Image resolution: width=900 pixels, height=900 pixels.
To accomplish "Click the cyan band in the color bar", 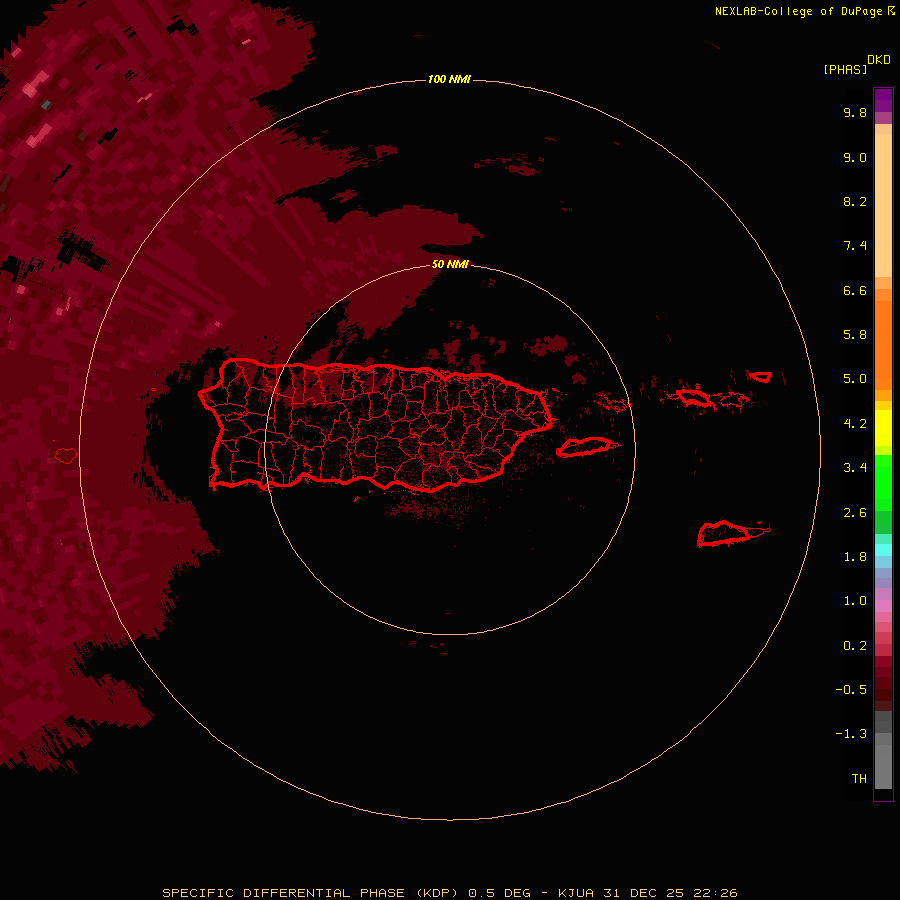I will point(883,550).
